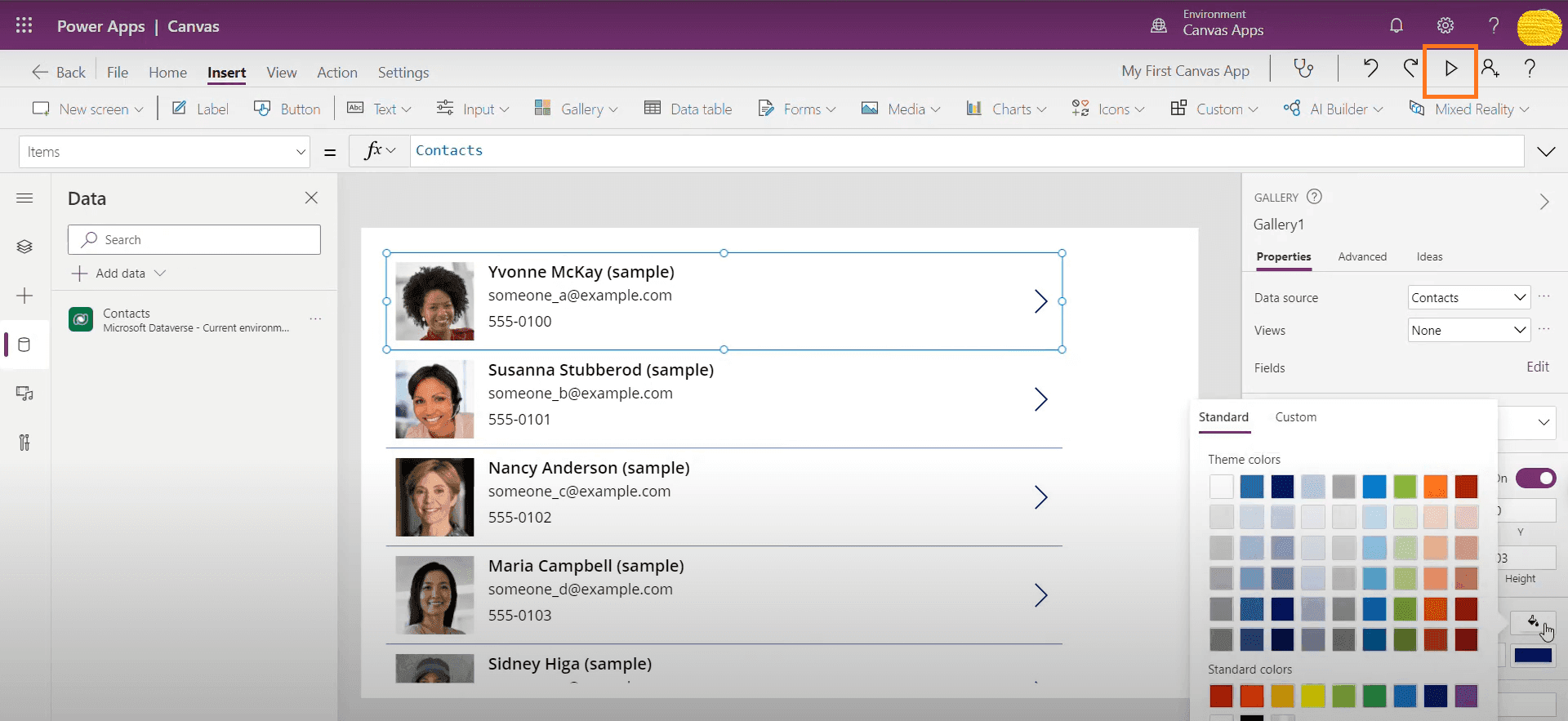The image size is (1568, 721).
Task: Open the Views dropdown set to None
Action: pyautogui.click(x=1468, y=331)
